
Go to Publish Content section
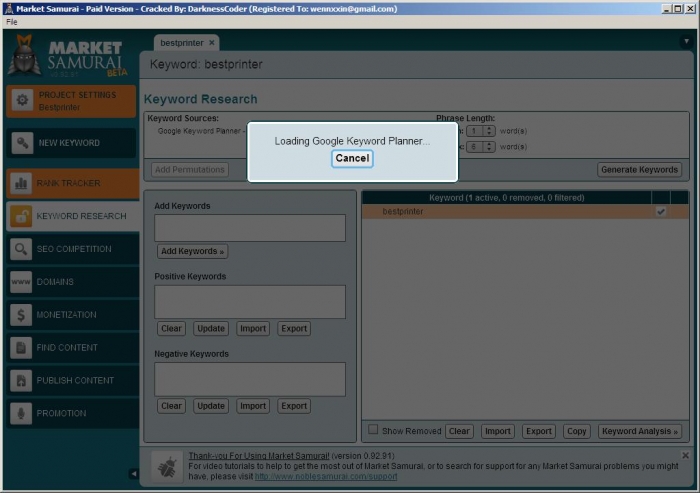pos(72,380)
